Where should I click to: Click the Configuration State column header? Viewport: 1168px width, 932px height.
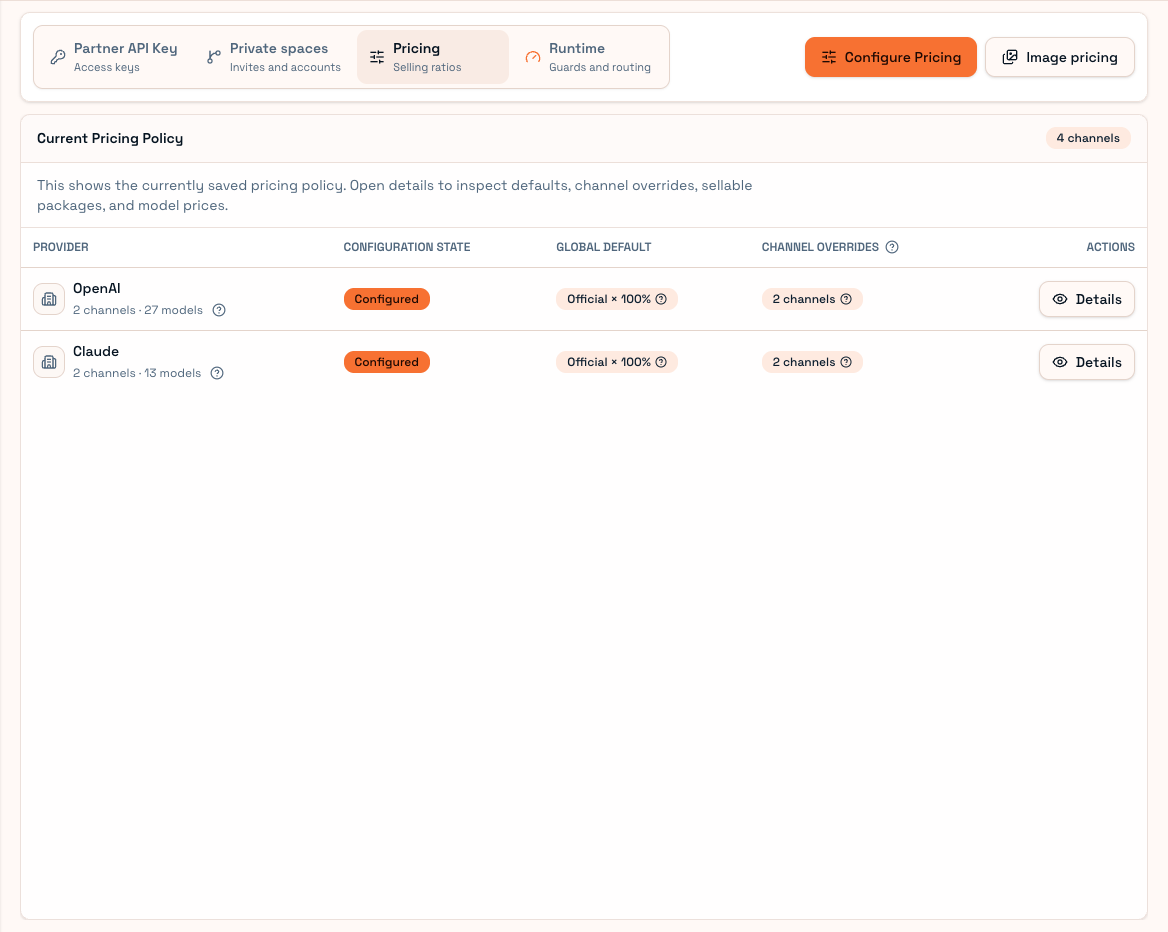pos(407,247)
